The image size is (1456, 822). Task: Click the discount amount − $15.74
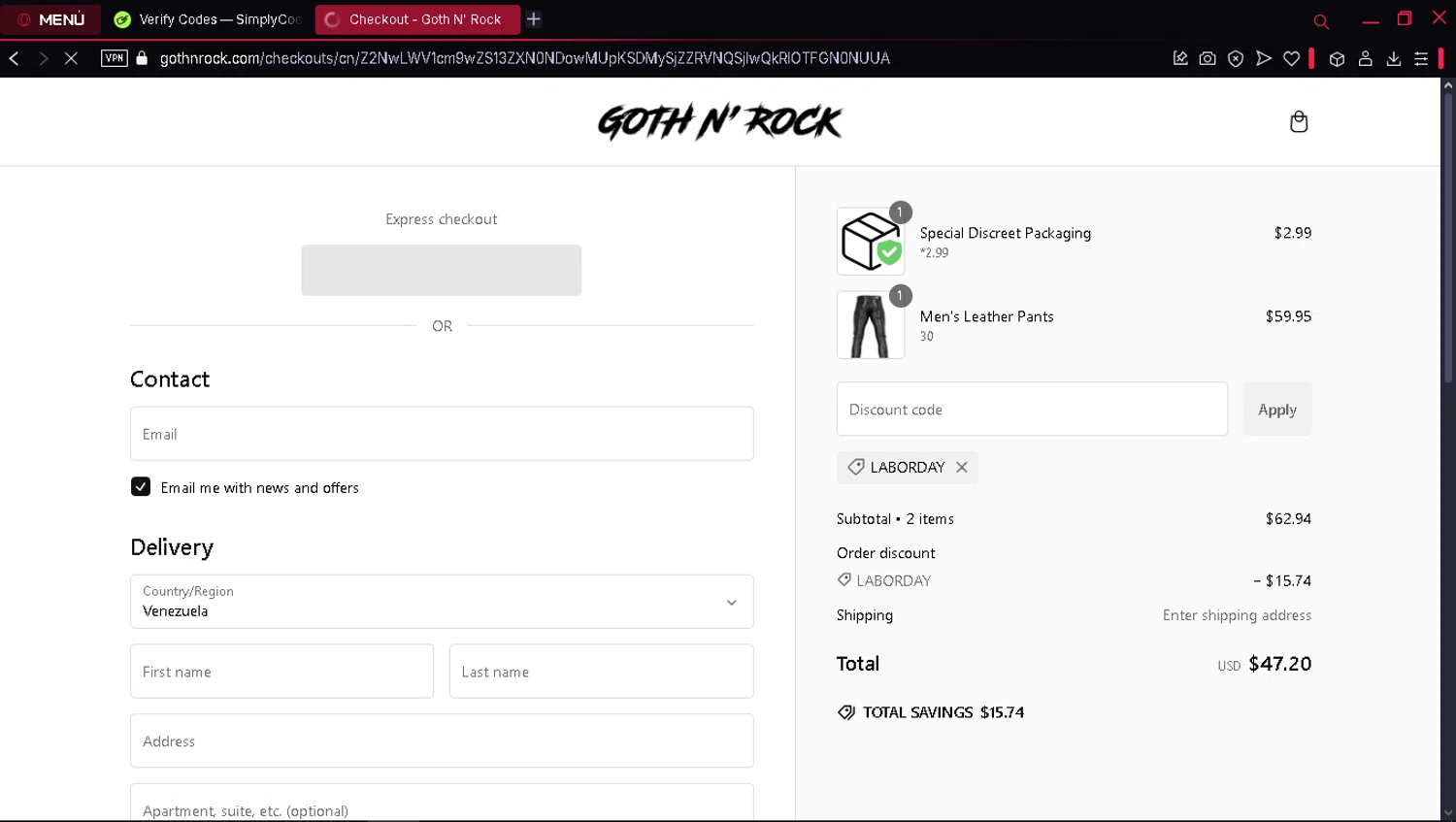coord(1281,580)
